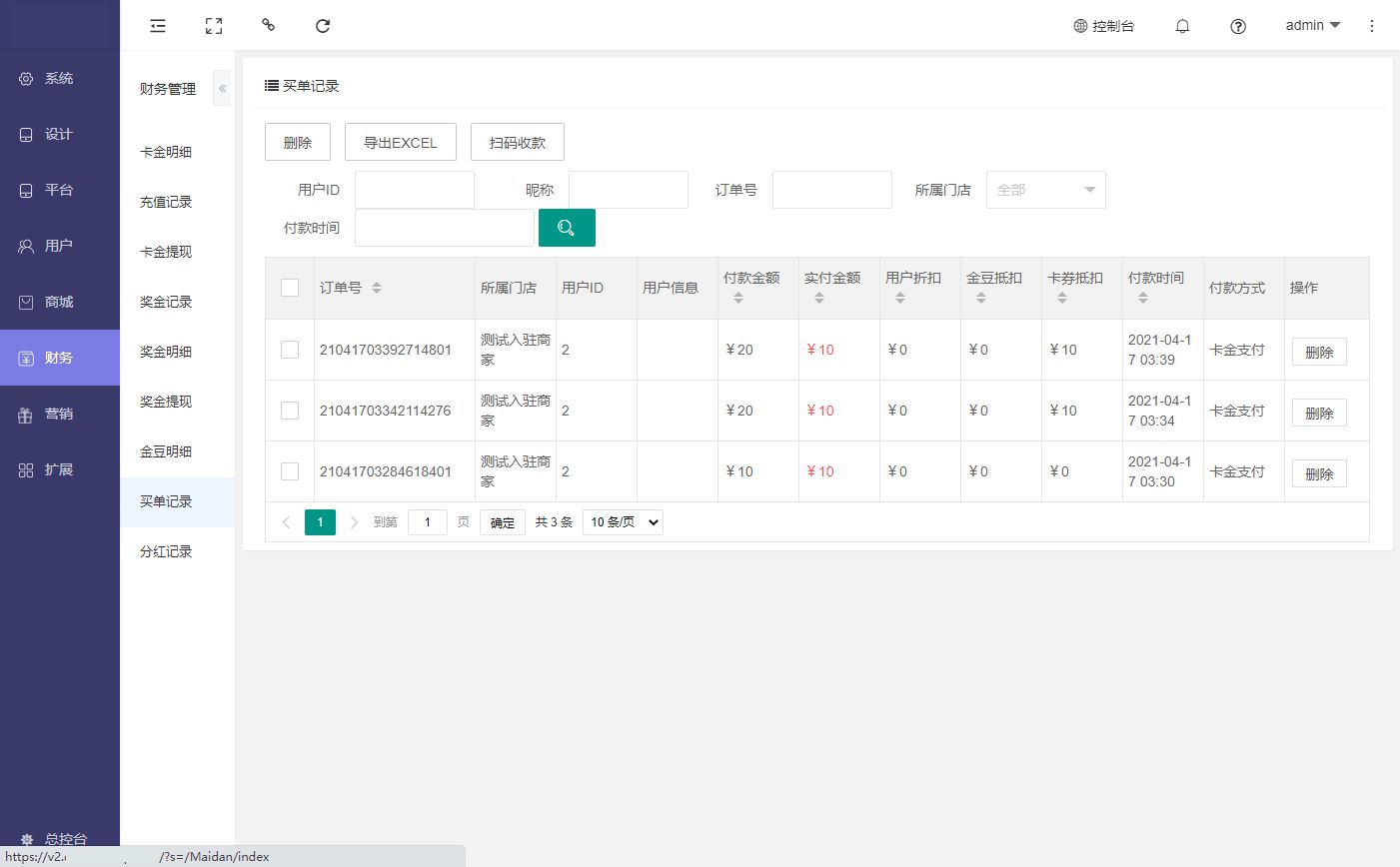
Task: Click the link icon in top toolbar
Action: (x=268, y=25)
